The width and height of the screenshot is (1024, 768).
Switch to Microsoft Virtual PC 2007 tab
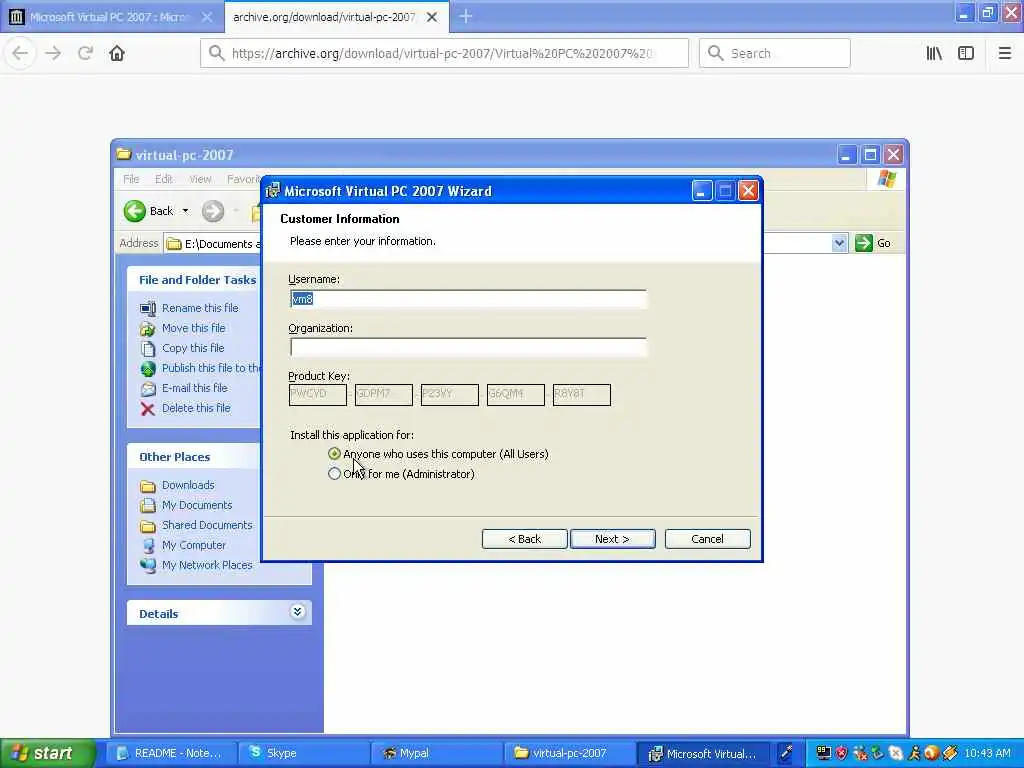click(x=111, y=17)
